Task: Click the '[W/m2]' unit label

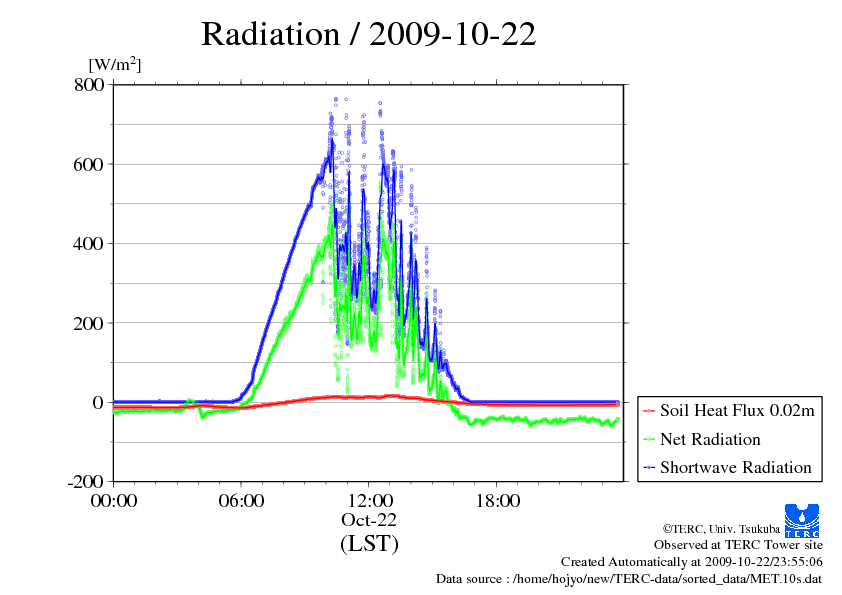Action: coord(115,64)
